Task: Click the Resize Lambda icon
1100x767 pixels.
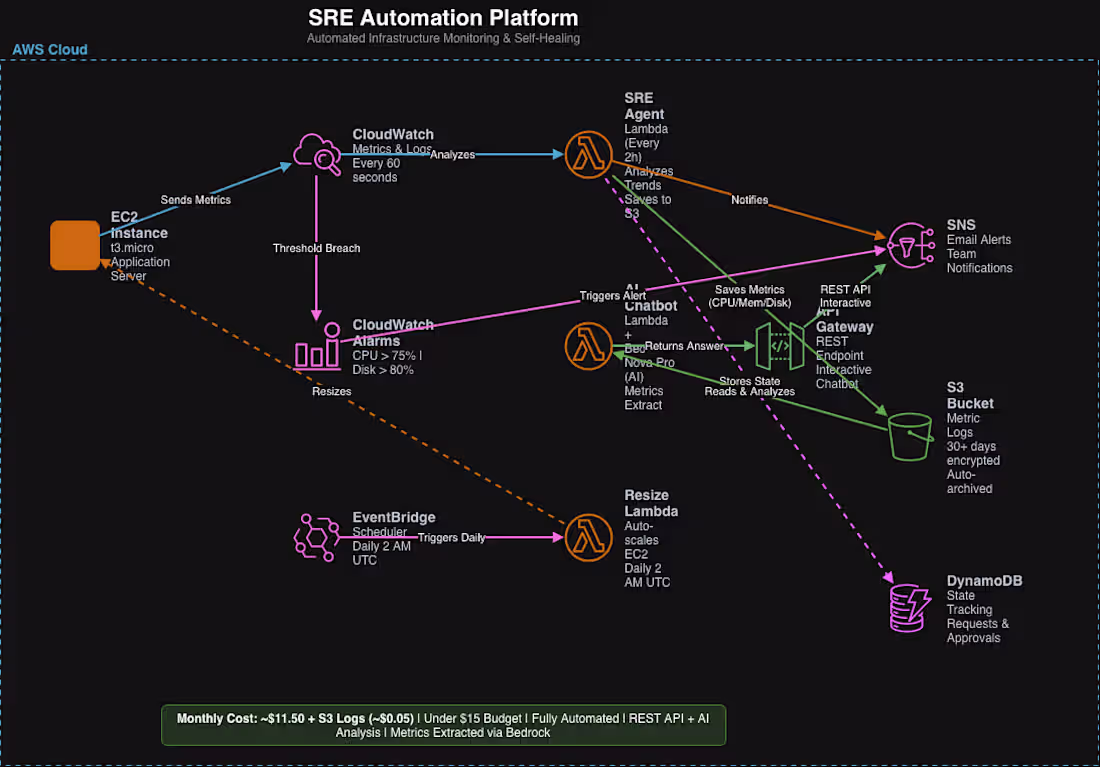Action: [589, 538]
